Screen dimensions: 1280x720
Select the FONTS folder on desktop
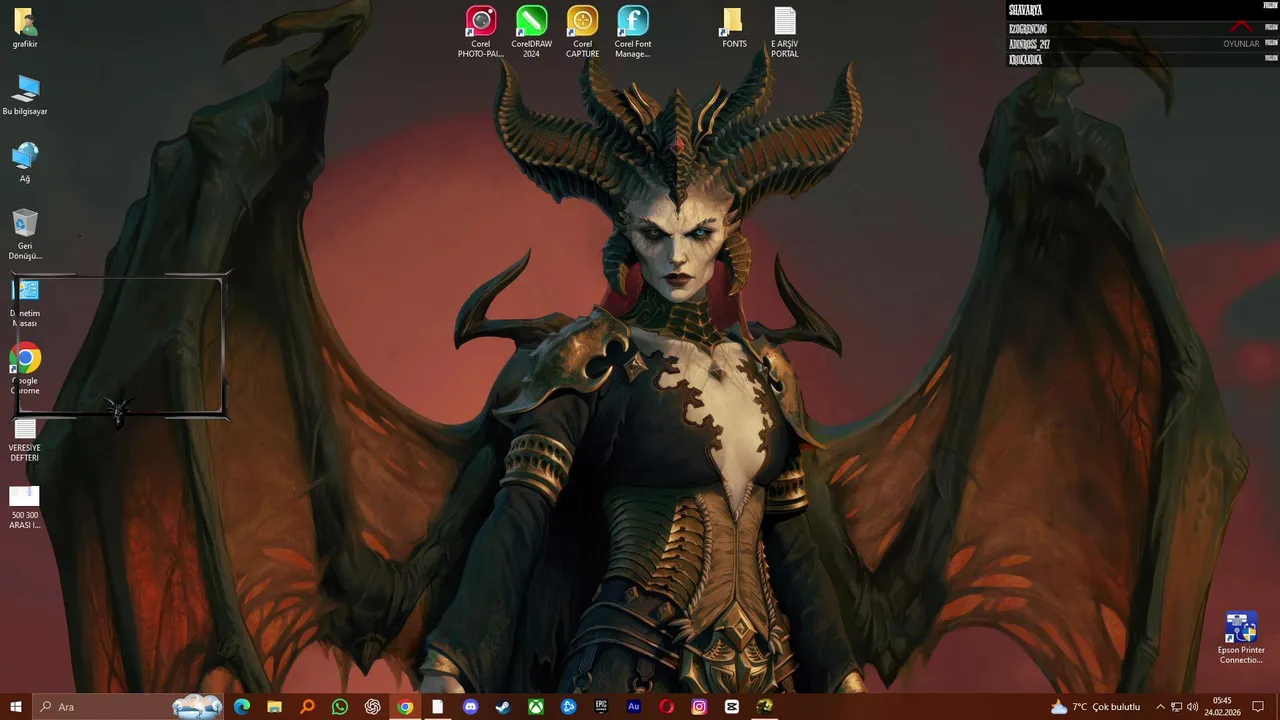(734, 28)
